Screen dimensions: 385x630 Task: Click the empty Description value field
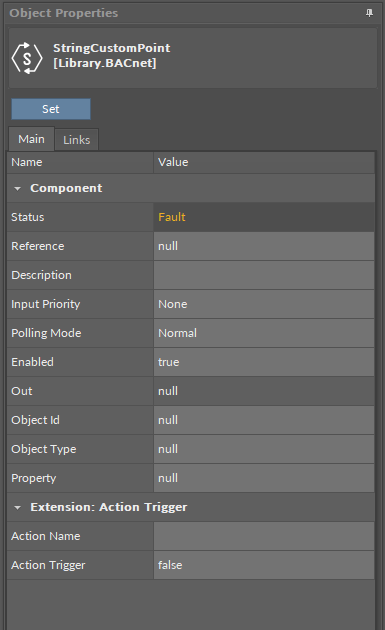coord(264,275)
